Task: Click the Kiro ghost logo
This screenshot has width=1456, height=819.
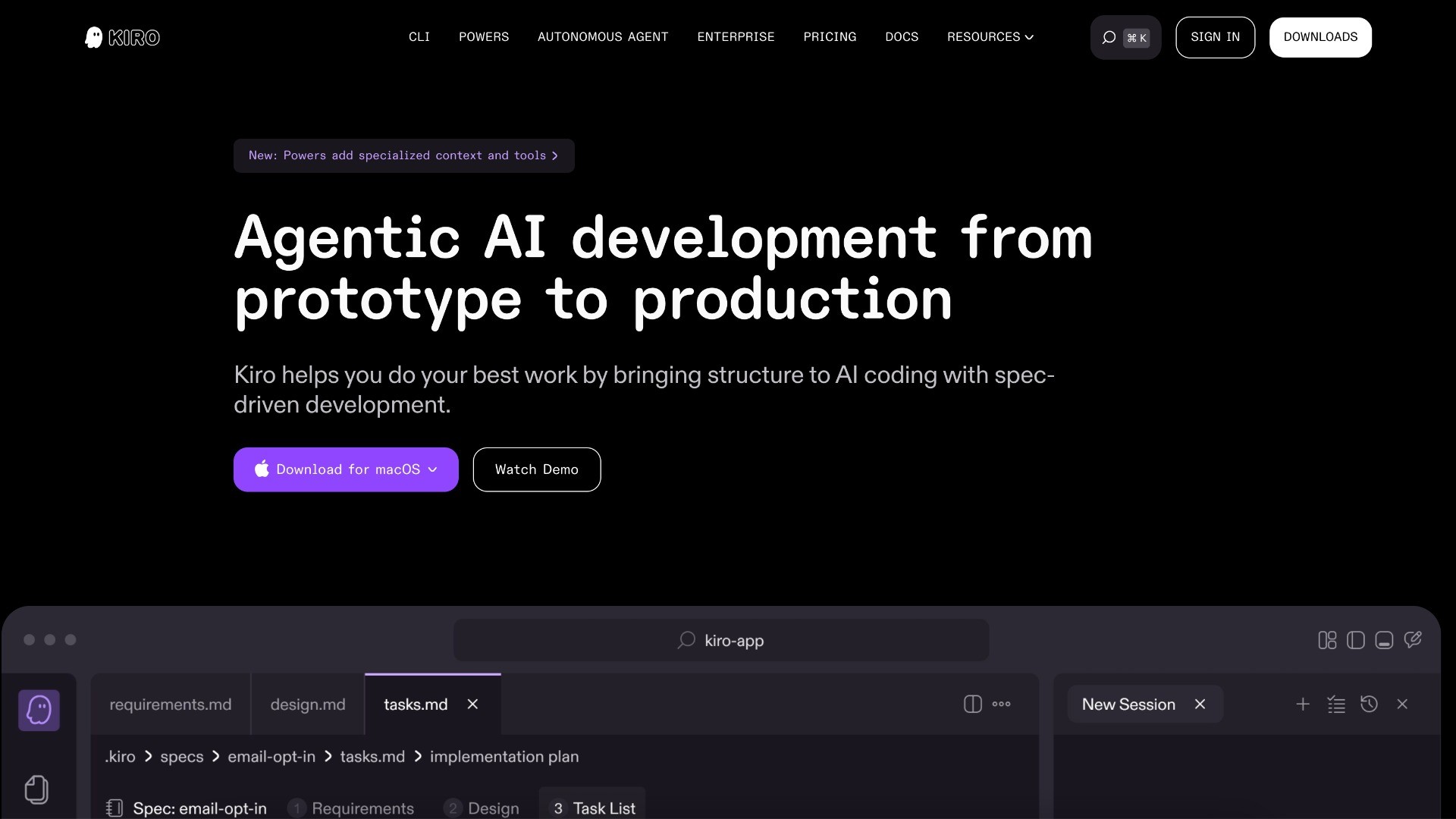Action: (93, 37)
